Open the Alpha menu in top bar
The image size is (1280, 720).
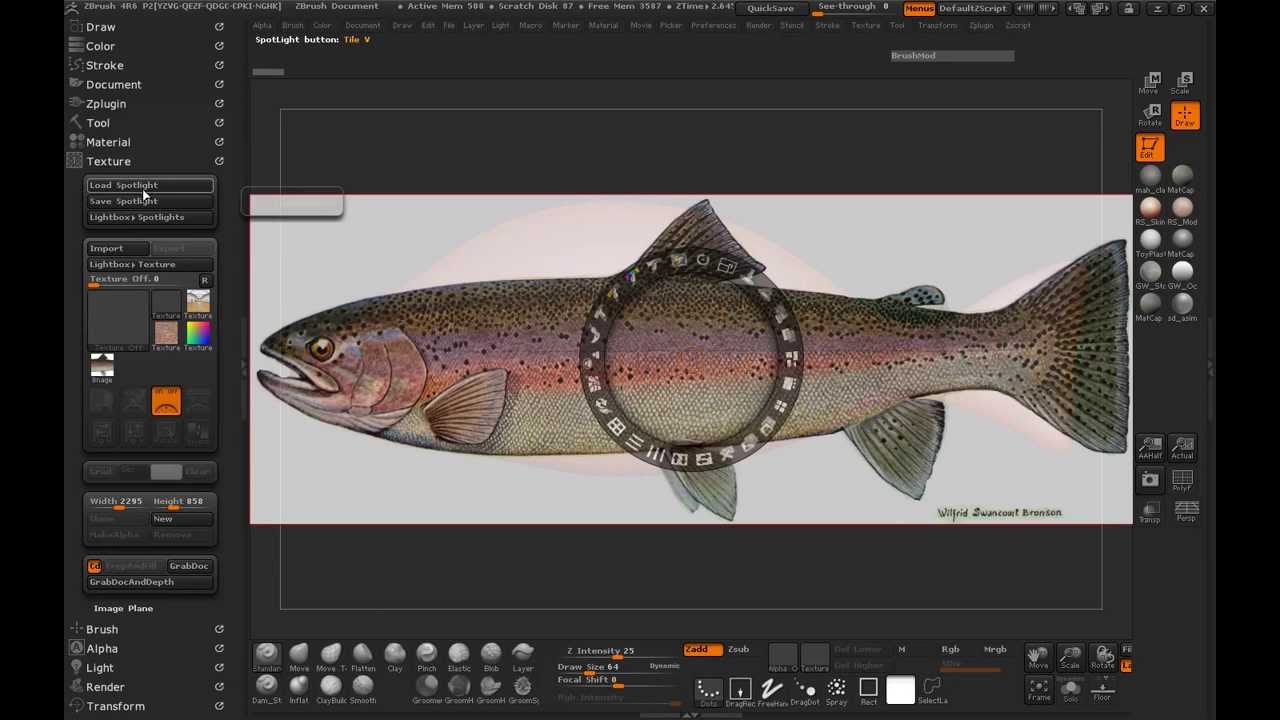coord(262,25)
